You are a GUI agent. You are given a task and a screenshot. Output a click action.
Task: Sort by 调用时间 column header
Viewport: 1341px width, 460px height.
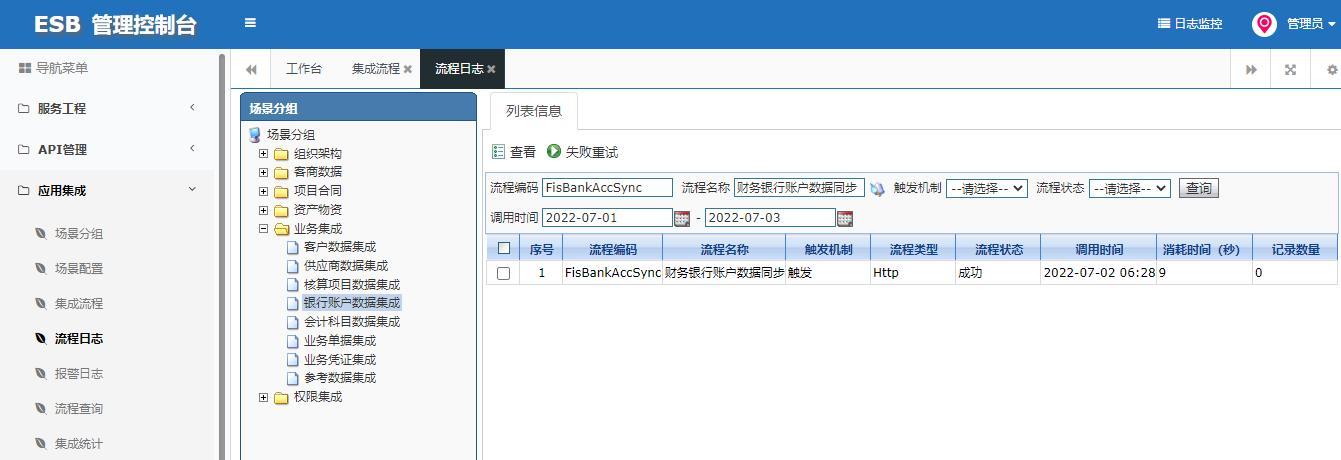1098,249
